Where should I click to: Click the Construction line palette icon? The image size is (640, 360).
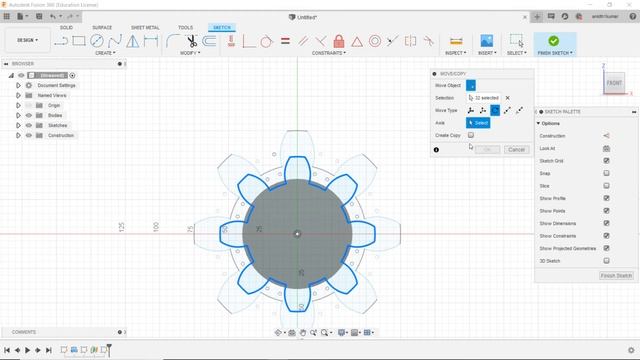click(607, 136)
